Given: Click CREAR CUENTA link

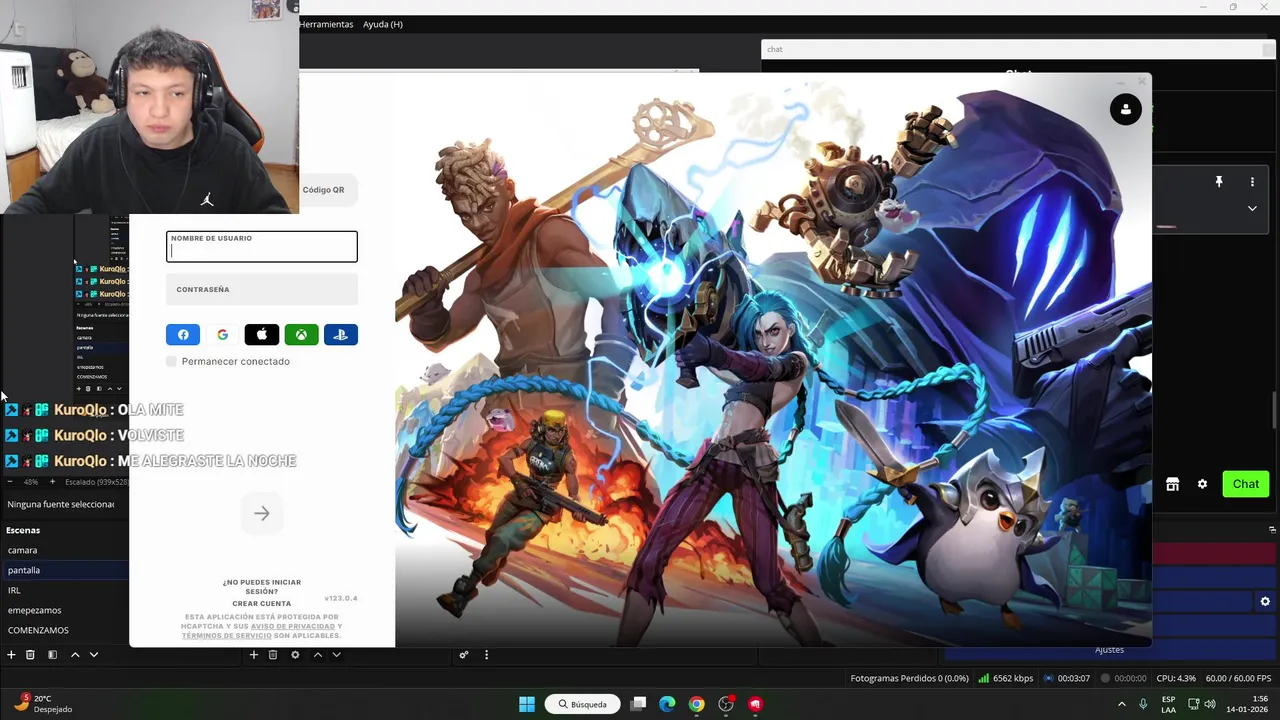Looking at the screenshot, I should click(262, 604).
